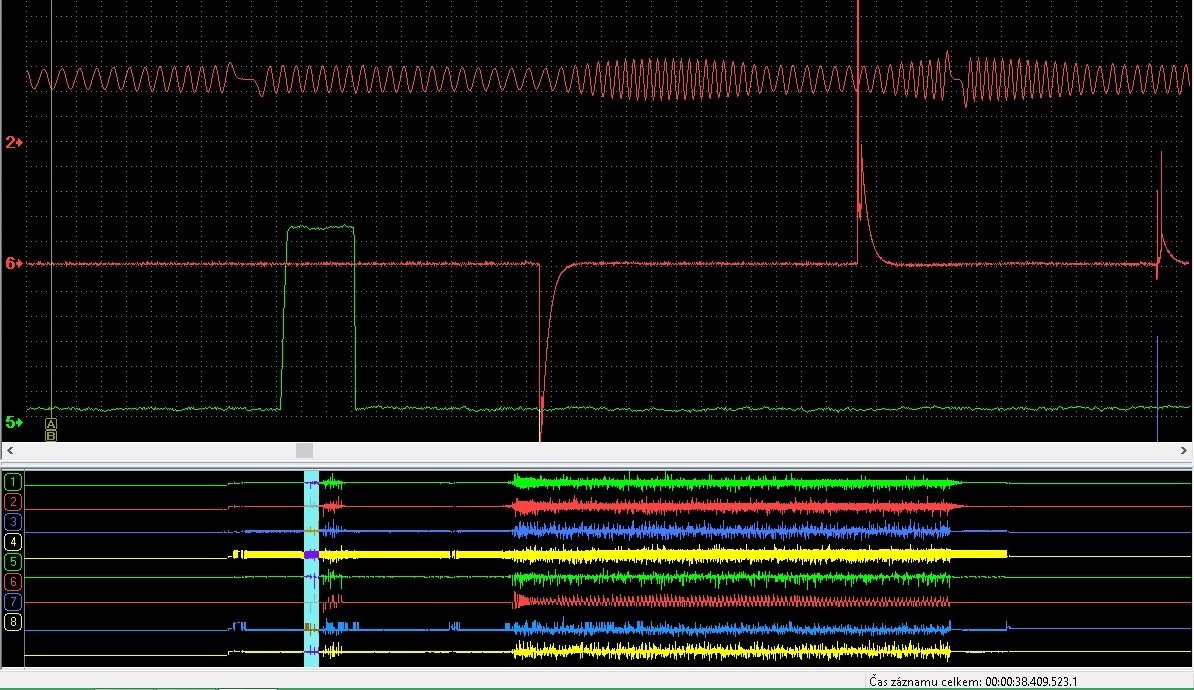Screen dimensions: 1194x690
Task: Select the channel 6 zero-level marker
Action: pos(14,264)
